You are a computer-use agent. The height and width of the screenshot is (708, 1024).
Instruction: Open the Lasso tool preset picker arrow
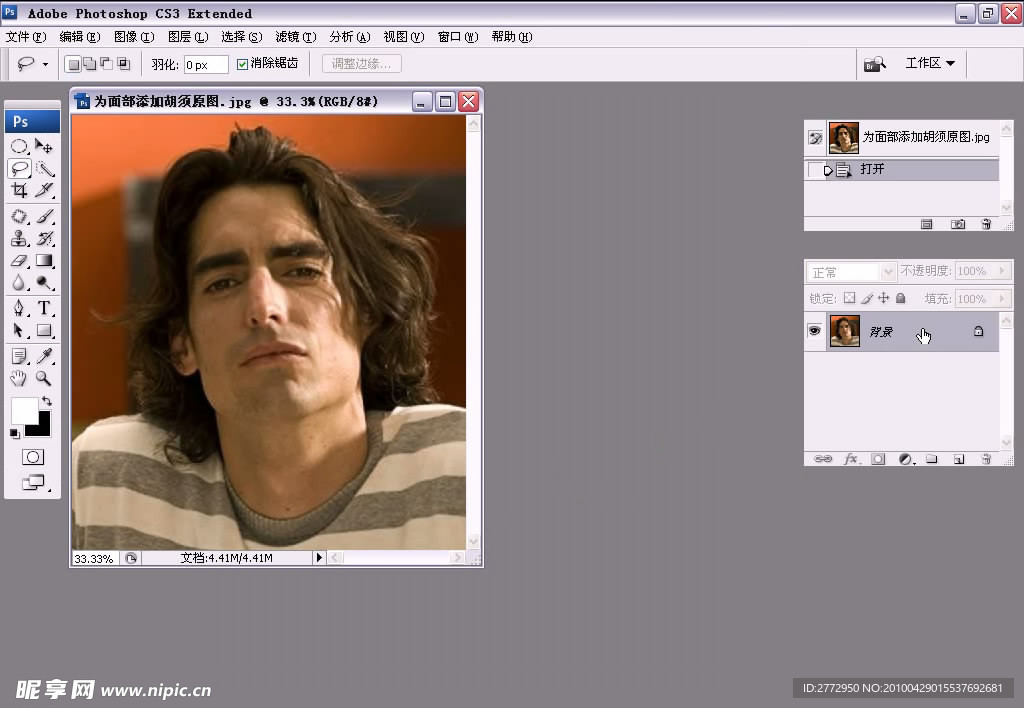[45, 64]
